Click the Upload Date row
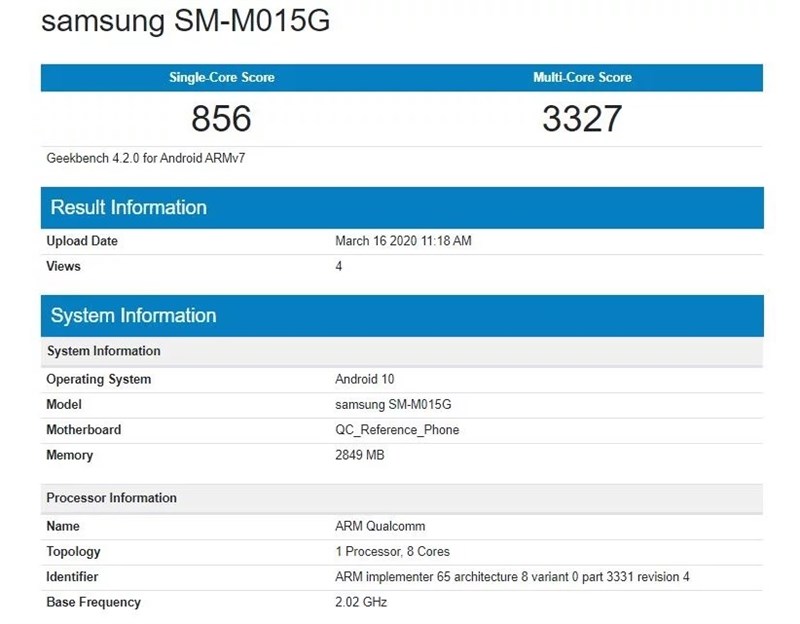This screenshot has width=800, height=624. point(83,240)
